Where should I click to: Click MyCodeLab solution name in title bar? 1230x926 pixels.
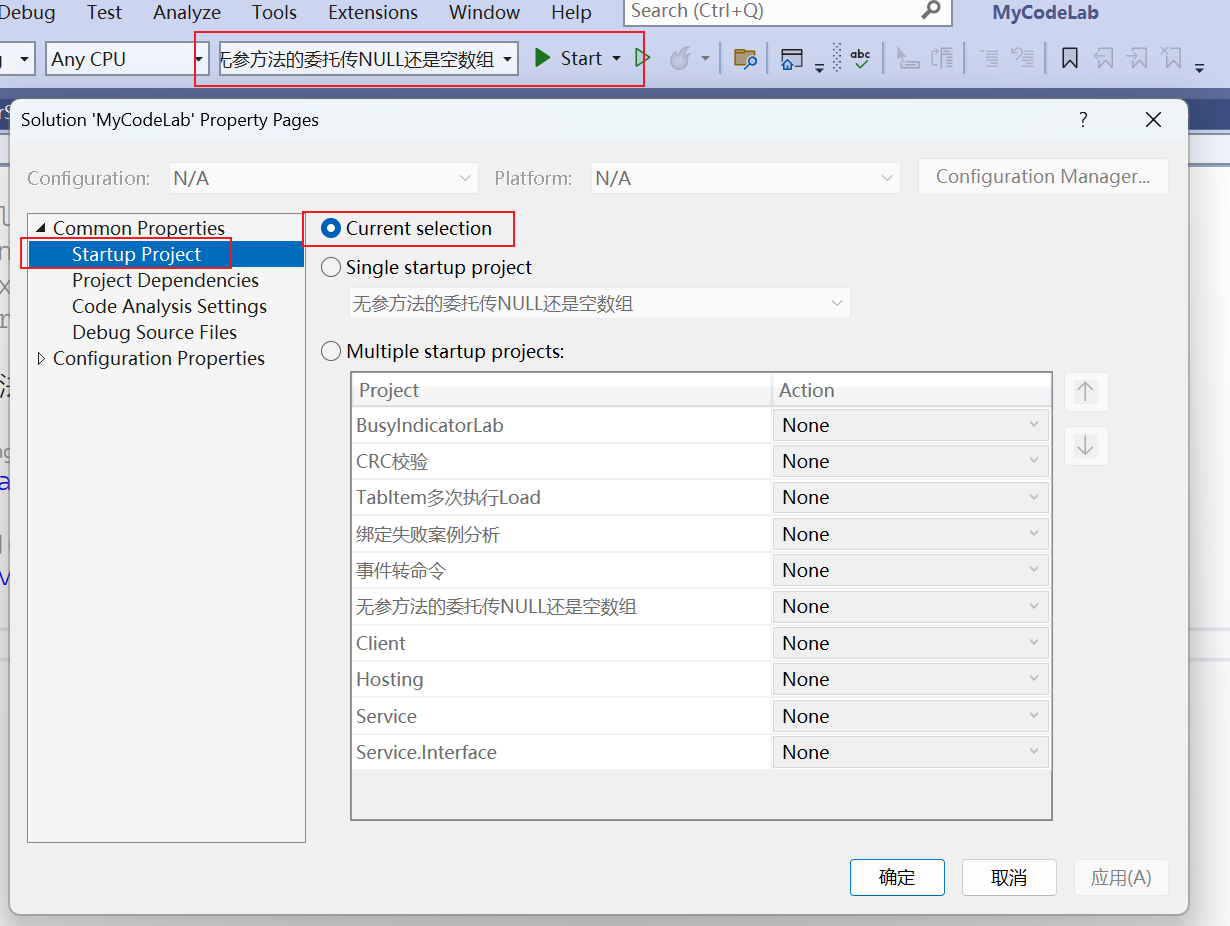pos(1045,13)
